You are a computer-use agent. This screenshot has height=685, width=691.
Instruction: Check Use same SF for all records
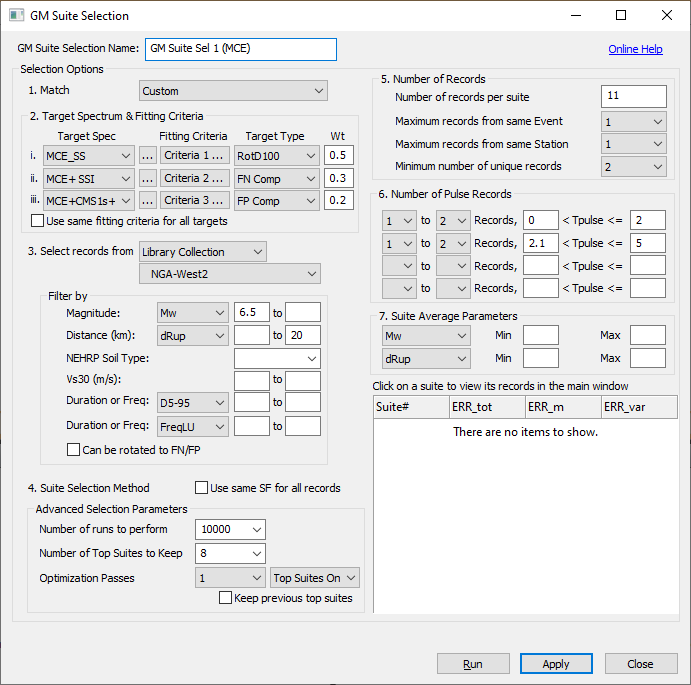pos(201,488)
